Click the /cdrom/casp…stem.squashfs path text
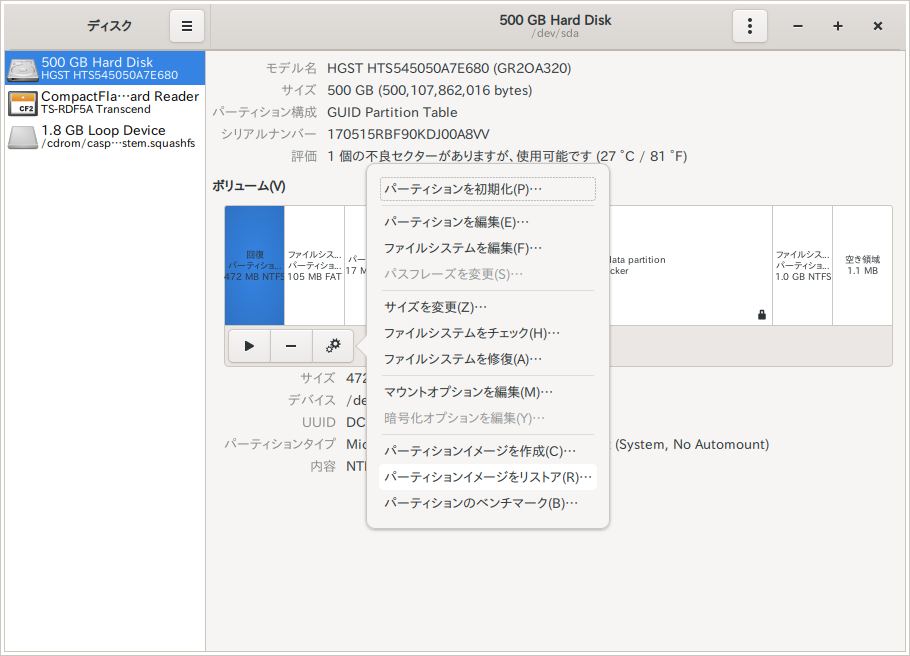Screen dimensions: 910x656 tap(118, 143)
